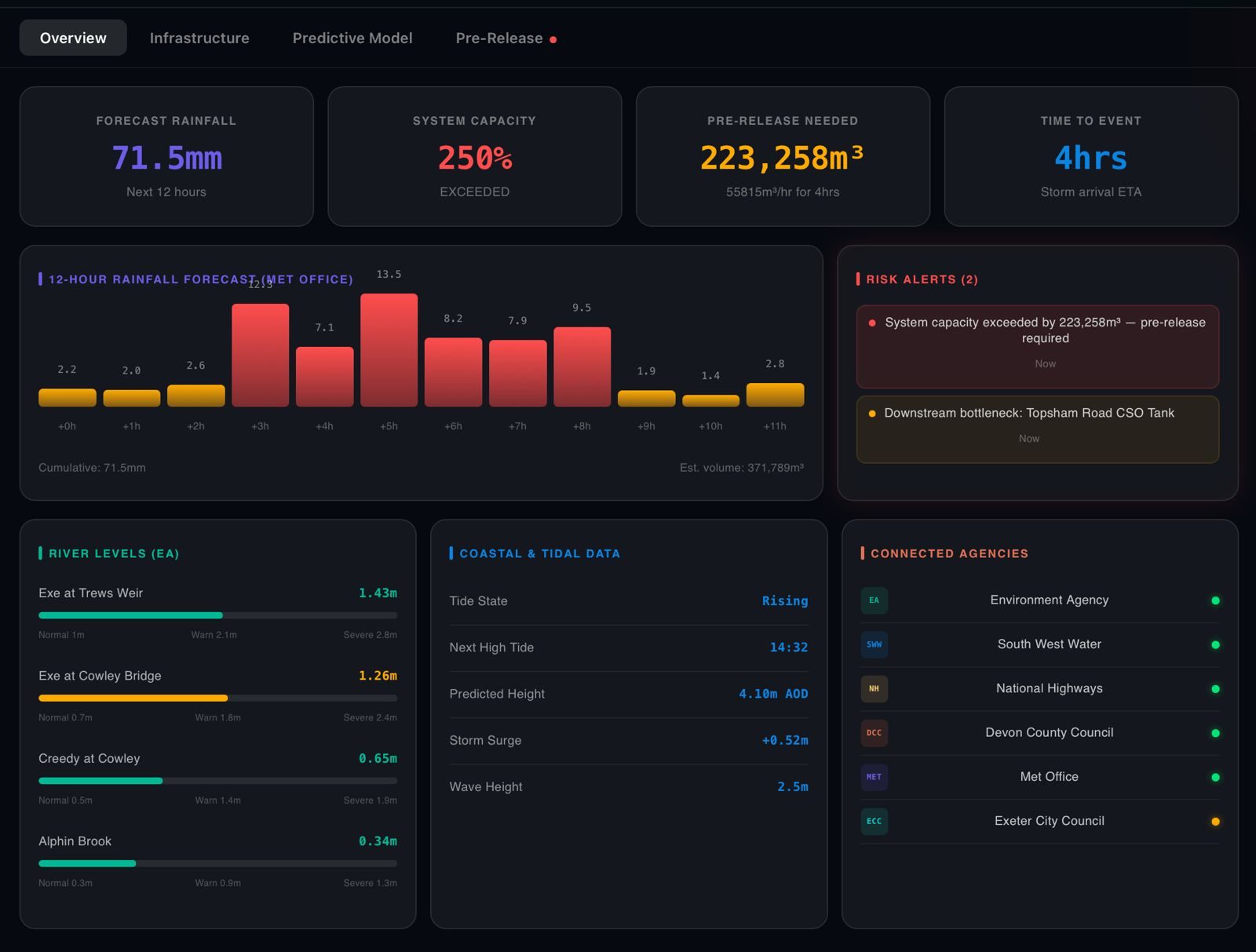The width and height of the screenshot is (1256, 952).
Task: Select the +4h rainfall bar
Action: pos(325,377)
